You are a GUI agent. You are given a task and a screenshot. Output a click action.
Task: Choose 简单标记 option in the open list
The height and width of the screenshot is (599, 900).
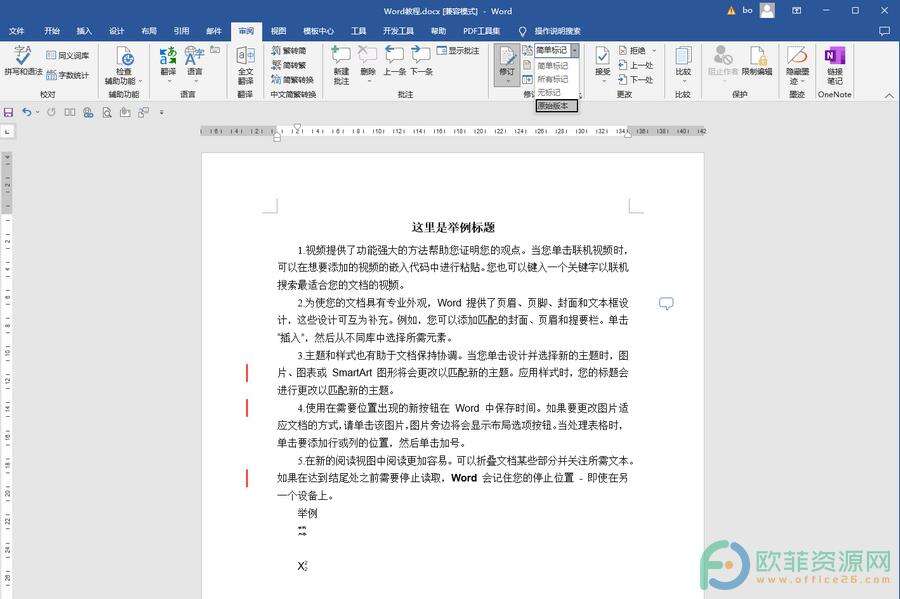click(557, 66)
